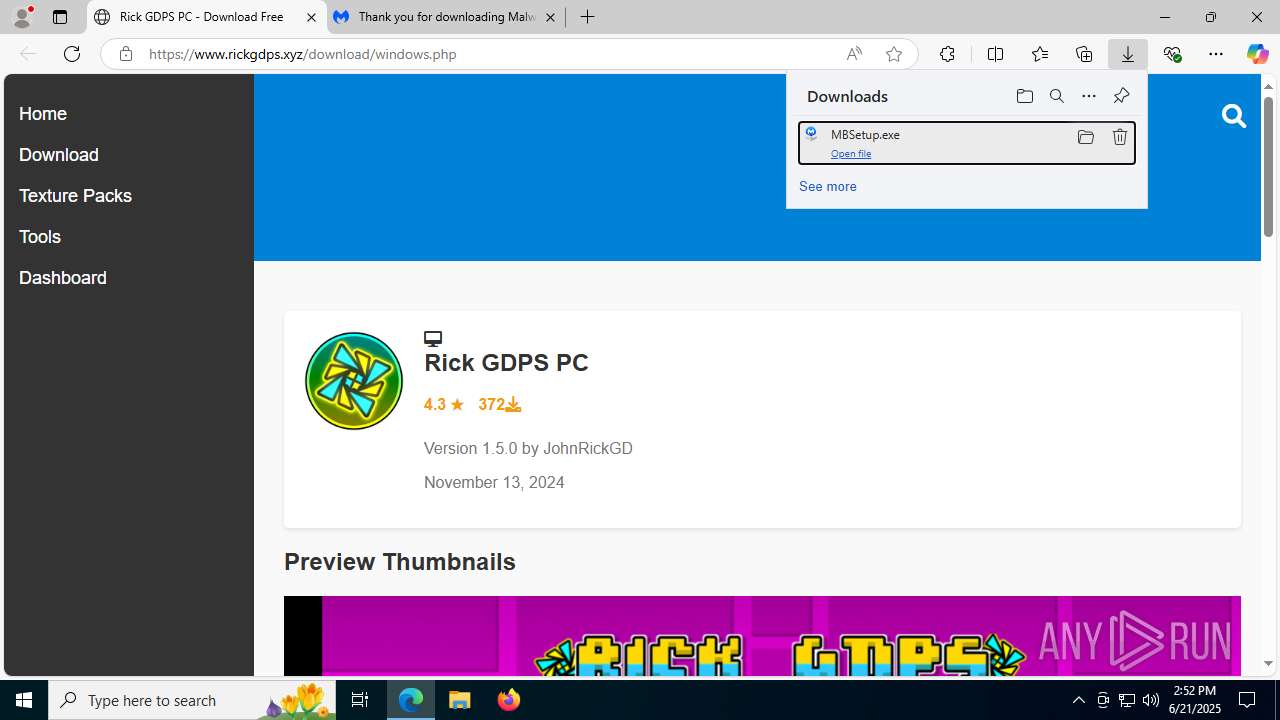Click the taskbar search box

(192, 700)
